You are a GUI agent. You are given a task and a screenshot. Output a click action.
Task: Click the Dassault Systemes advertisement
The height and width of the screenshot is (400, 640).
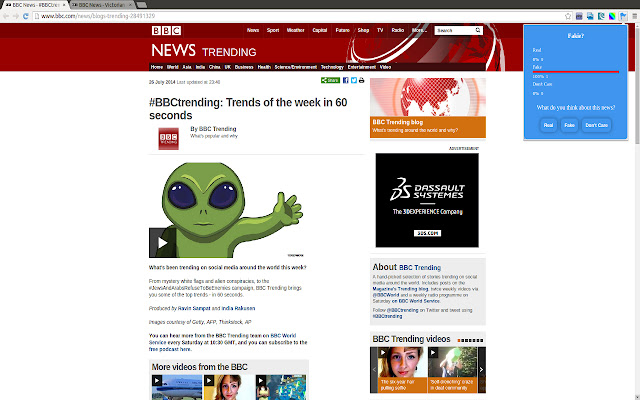click(427, 200)
